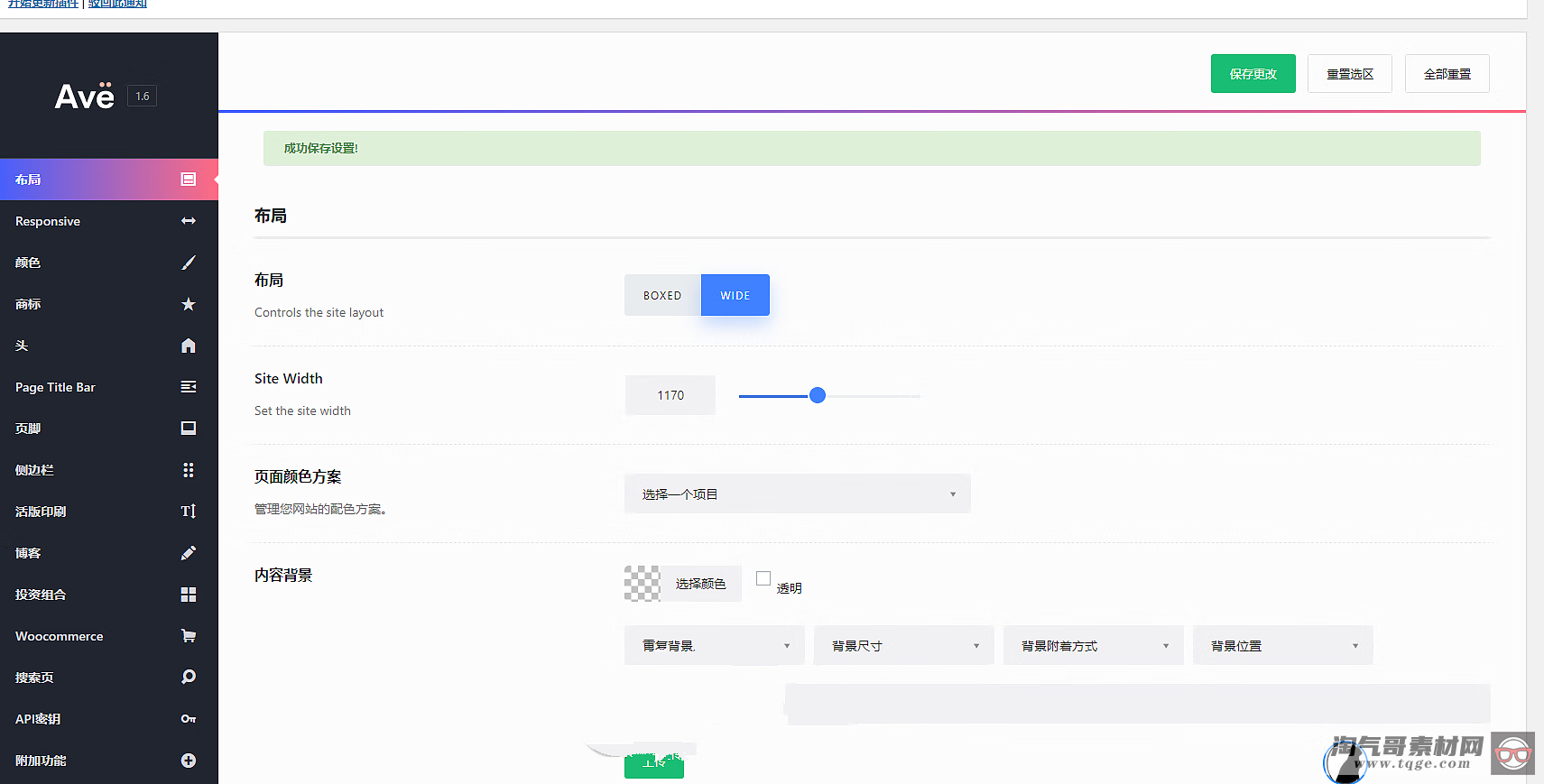Click the footer icon next to 页脚
This screenshot has height=784, width=1544.
(188, 429)
